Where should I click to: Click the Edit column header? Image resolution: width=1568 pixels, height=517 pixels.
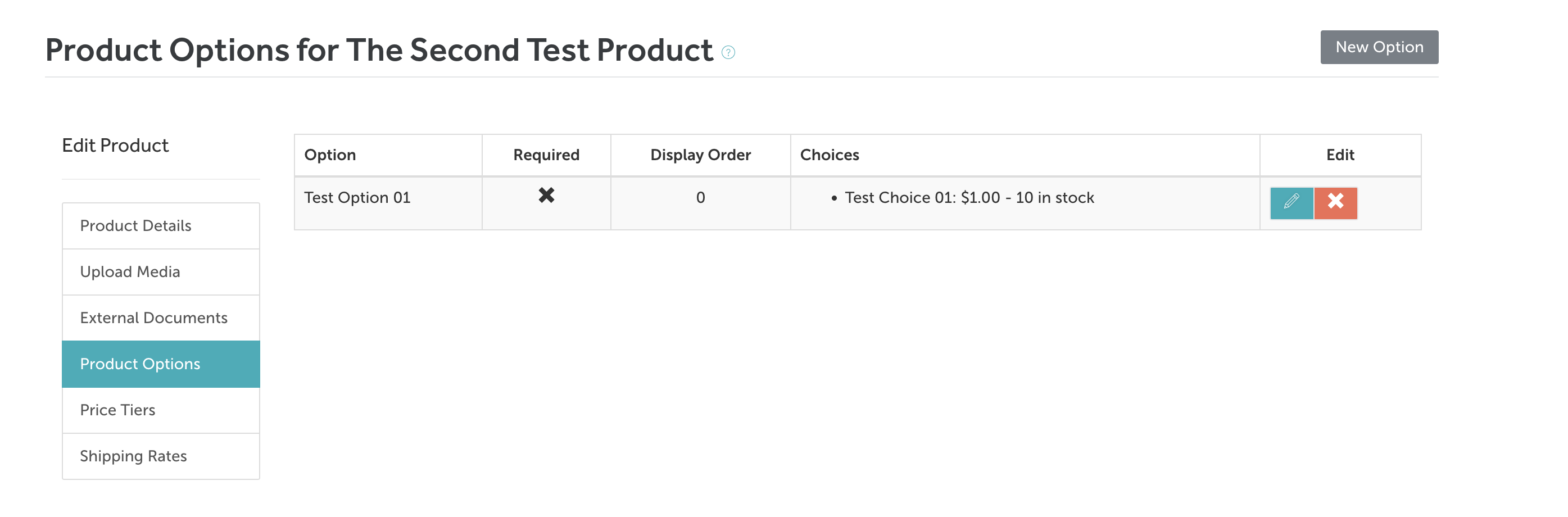(x=1340, y=155)
